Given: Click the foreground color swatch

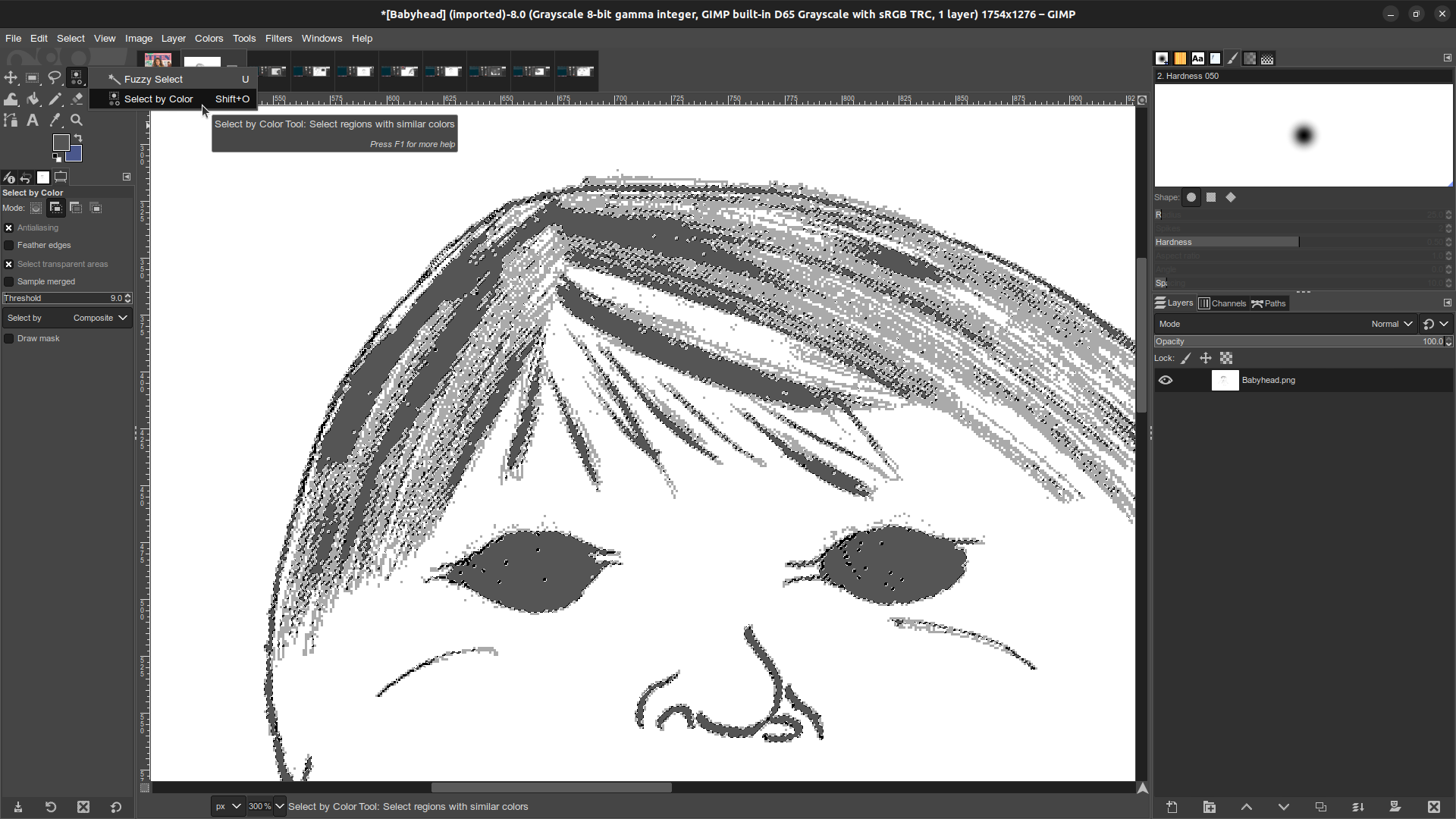Looking at the screenshot, I should pyautogui.click(x=61, y=143).
